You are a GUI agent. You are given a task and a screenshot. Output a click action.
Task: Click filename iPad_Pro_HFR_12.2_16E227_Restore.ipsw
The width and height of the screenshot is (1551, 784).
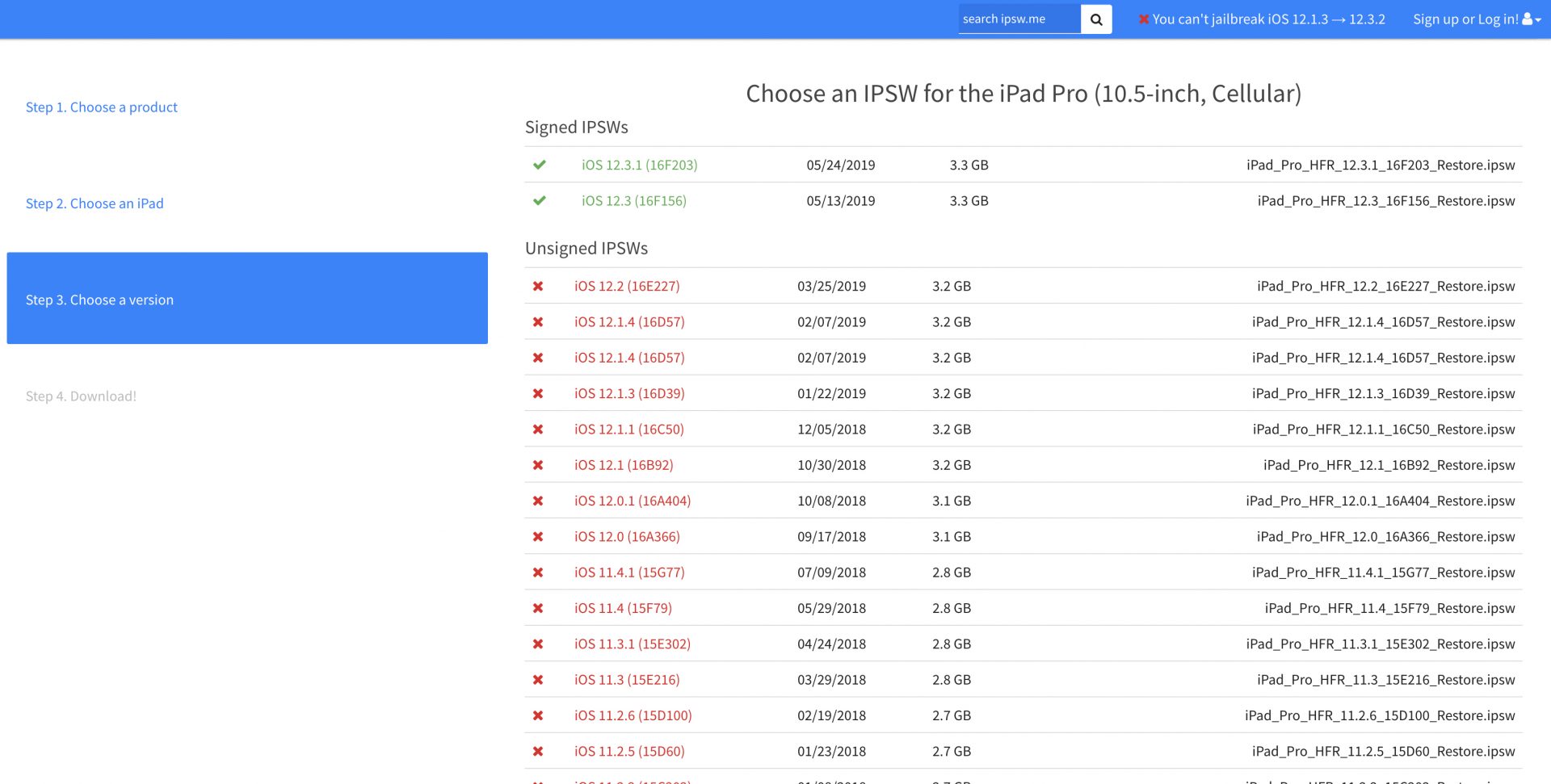pyautogui.click(x=1386, y=286)
